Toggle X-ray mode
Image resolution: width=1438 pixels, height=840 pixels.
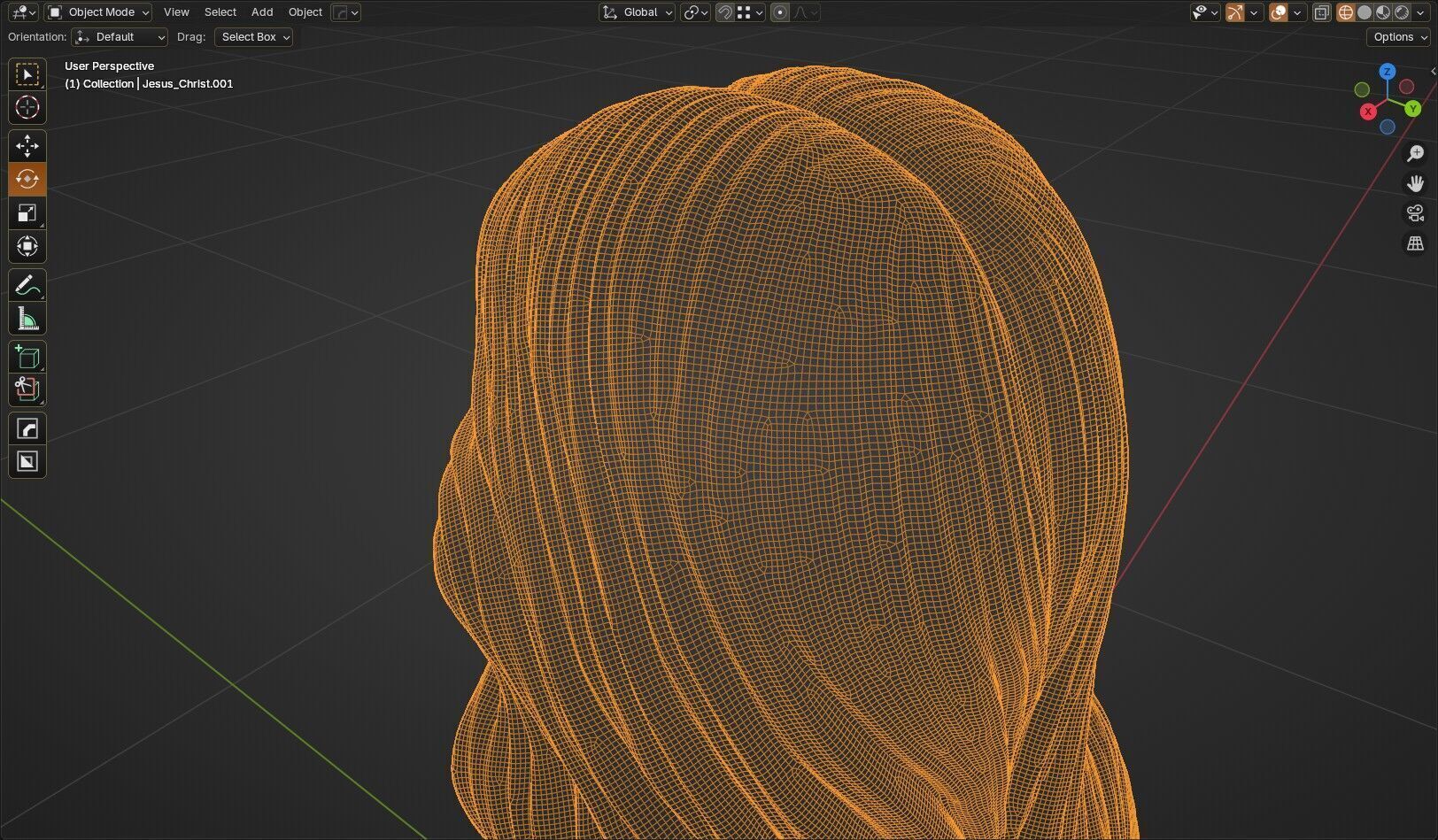pyautogui.click(x=1322, y=12)
